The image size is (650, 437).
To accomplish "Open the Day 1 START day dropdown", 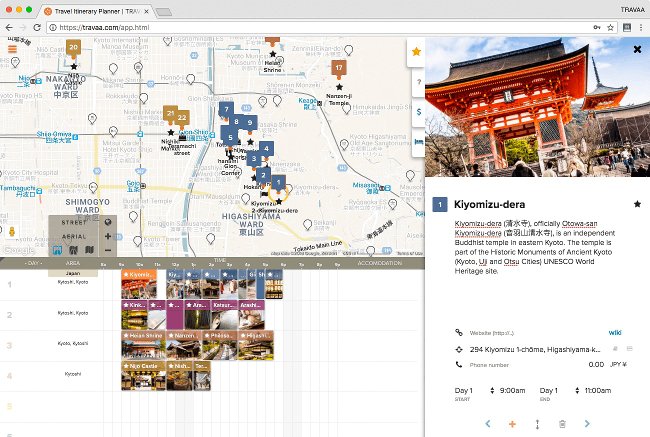I will pyautogui.click(x=475, y=391).
